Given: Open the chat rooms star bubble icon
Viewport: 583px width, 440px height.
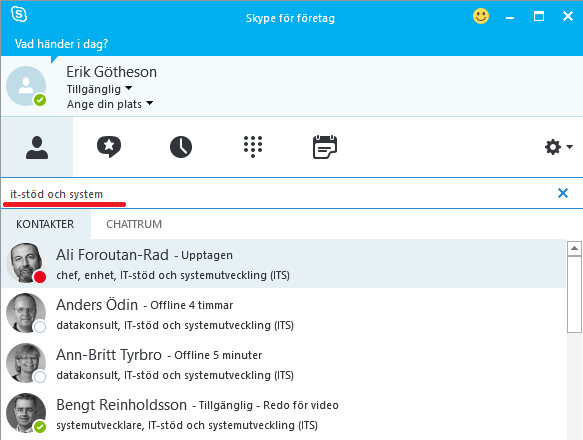Looking at the screenshot, I should (109, 147).
